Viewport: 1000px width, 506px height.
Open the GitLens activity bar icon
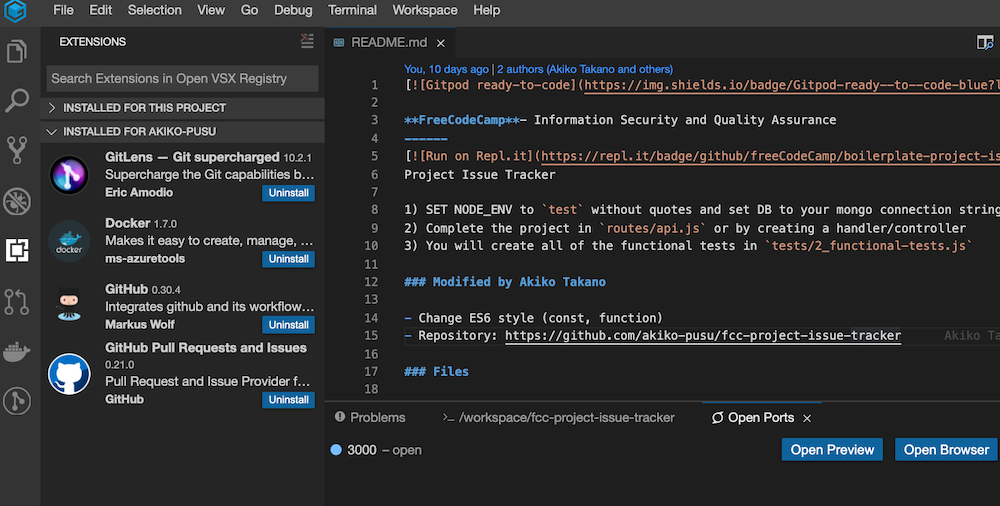pyautogui.click(x=17, y=401)
